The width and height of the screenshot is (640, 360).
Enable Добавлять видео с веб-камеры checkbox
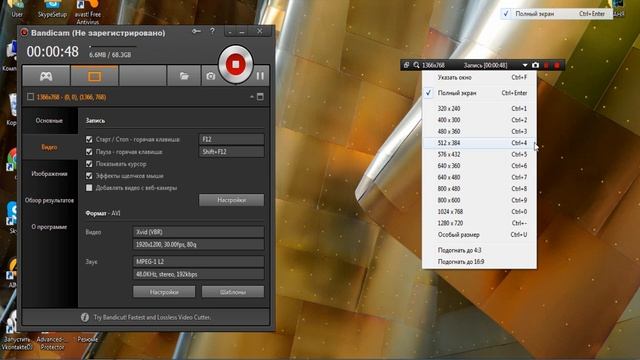click(89, 188)
